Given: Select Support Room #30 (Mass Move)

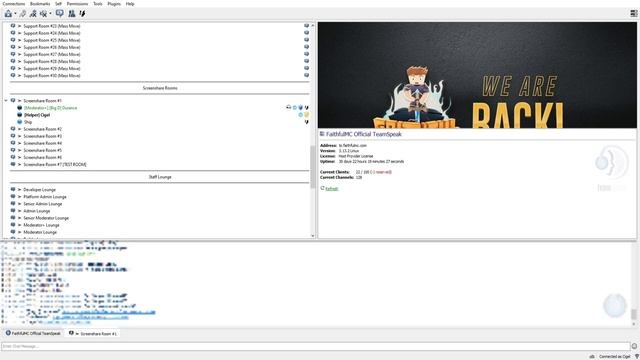Looking at the screenshot, I should tap(51, 76).
